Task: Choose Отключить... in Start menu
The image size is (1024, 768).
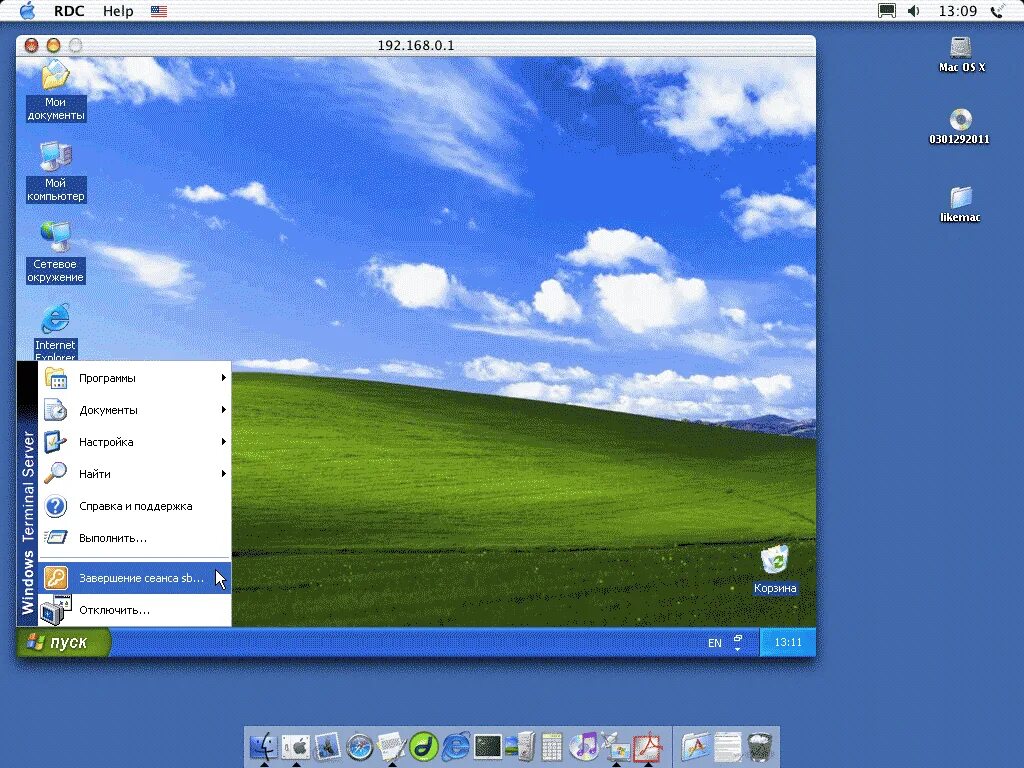Action: tap(135, 610)
